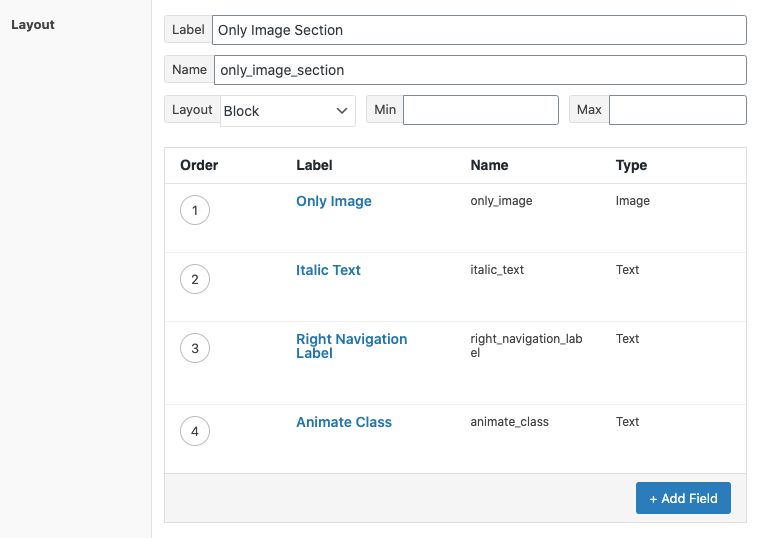Click the Max limit input
This screenshot has width=758, height=538.
tap(677, 110)
